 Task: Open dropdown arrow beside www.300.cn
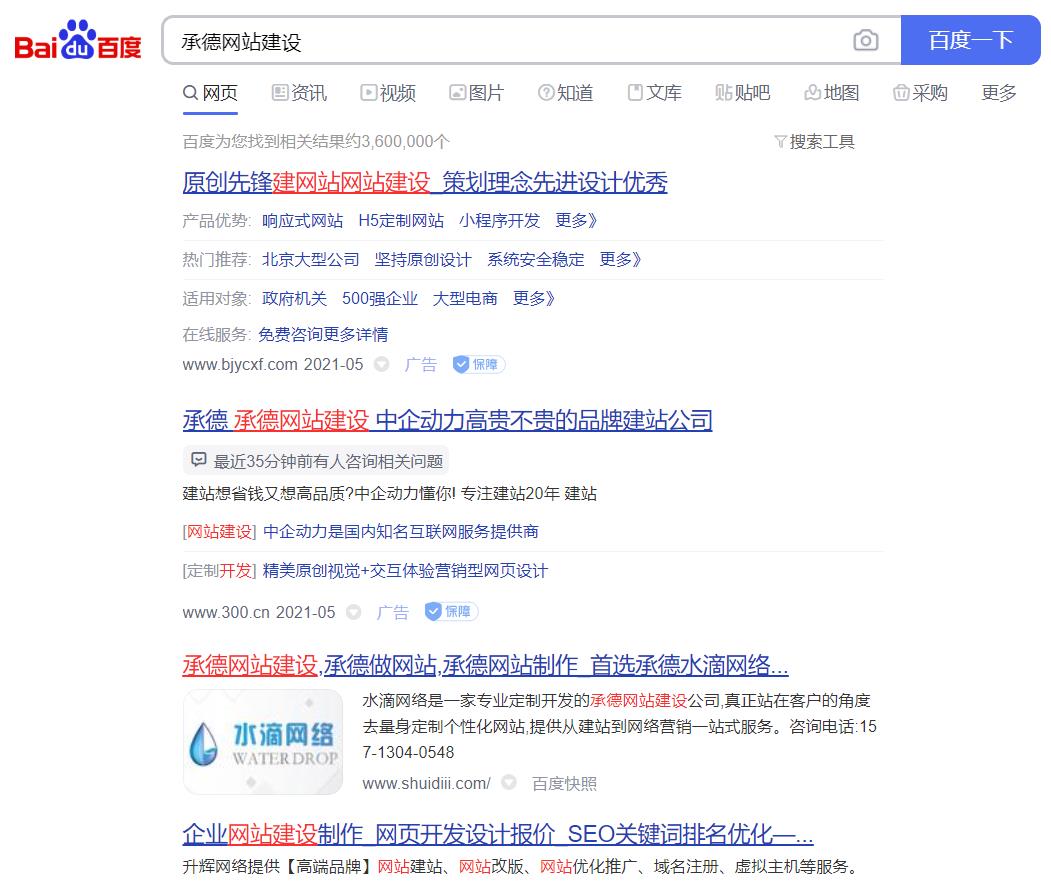353,611
